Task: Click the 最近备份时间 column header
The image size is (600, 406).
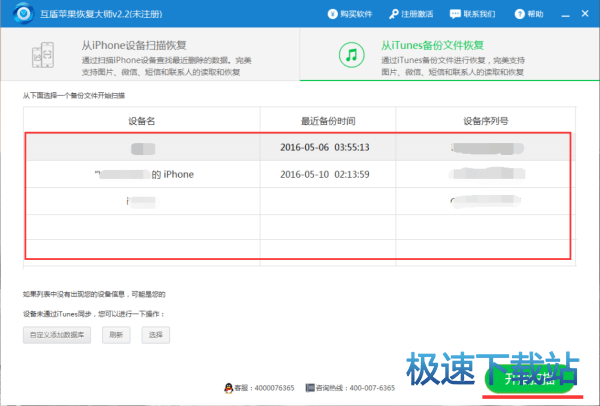Action: (x=328, y=121)
